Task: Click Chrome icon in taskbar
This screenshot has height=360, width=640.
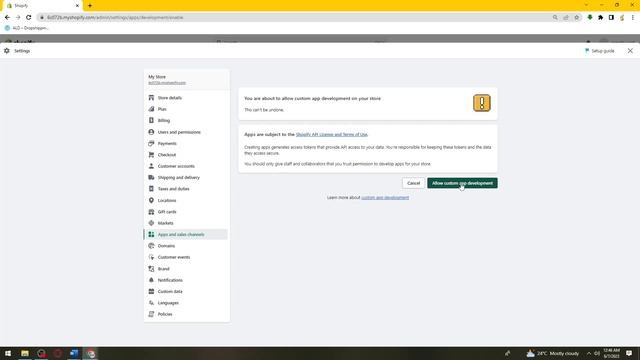Action: [x=91, y=353]
